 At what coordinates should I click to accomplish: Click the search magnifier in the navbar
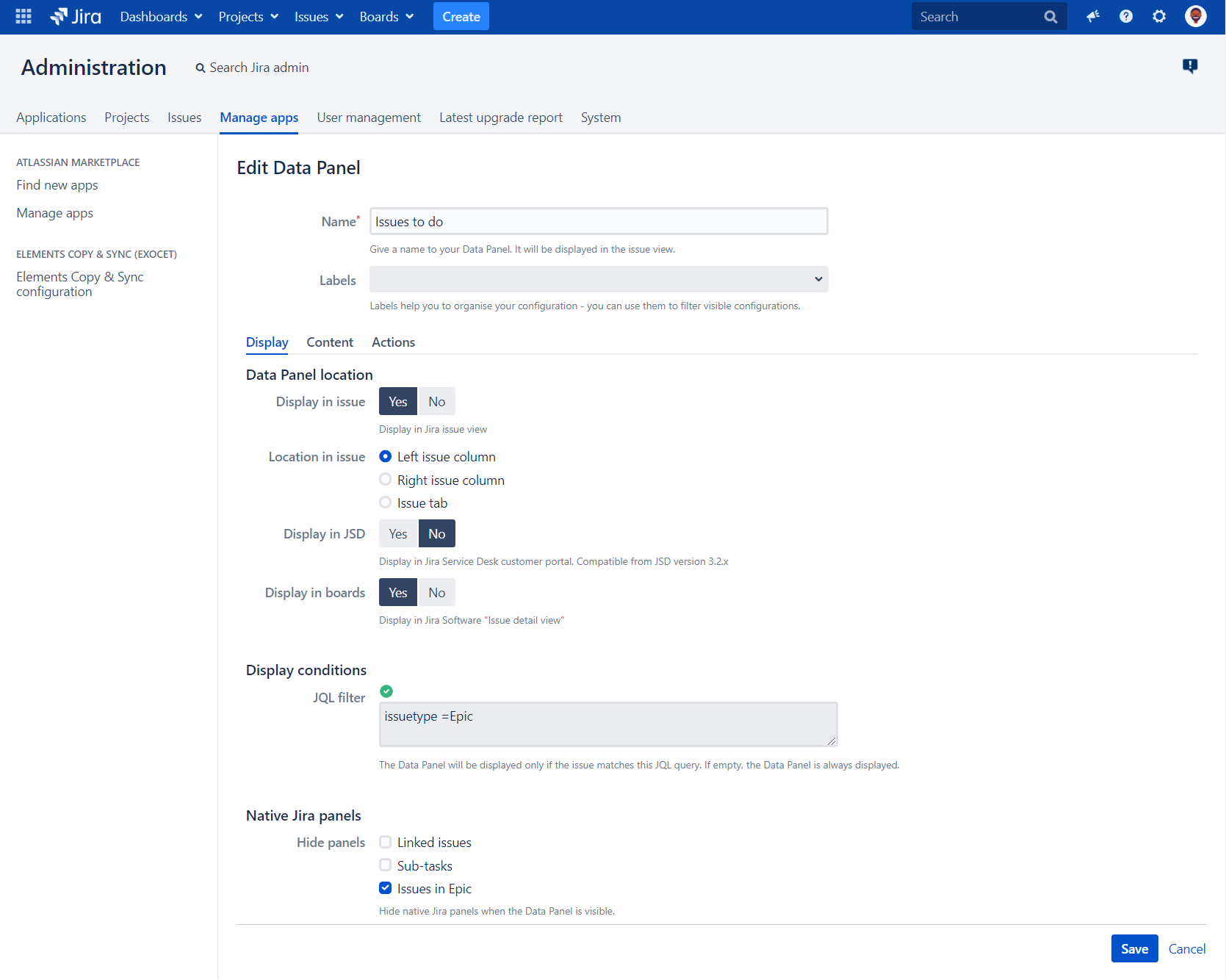1050,15
